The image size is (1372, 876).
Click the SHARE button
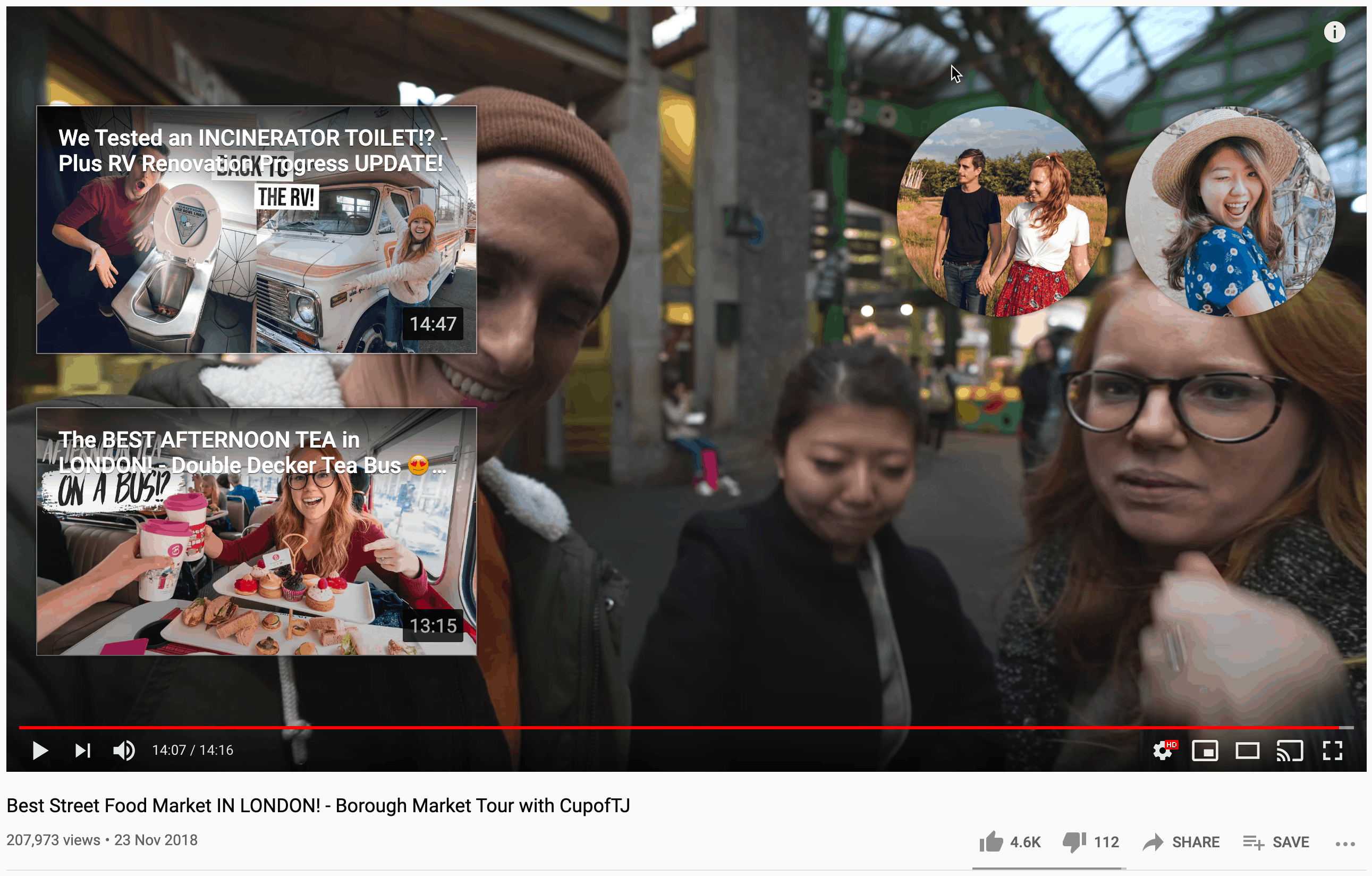click(x=1181, y=842)
